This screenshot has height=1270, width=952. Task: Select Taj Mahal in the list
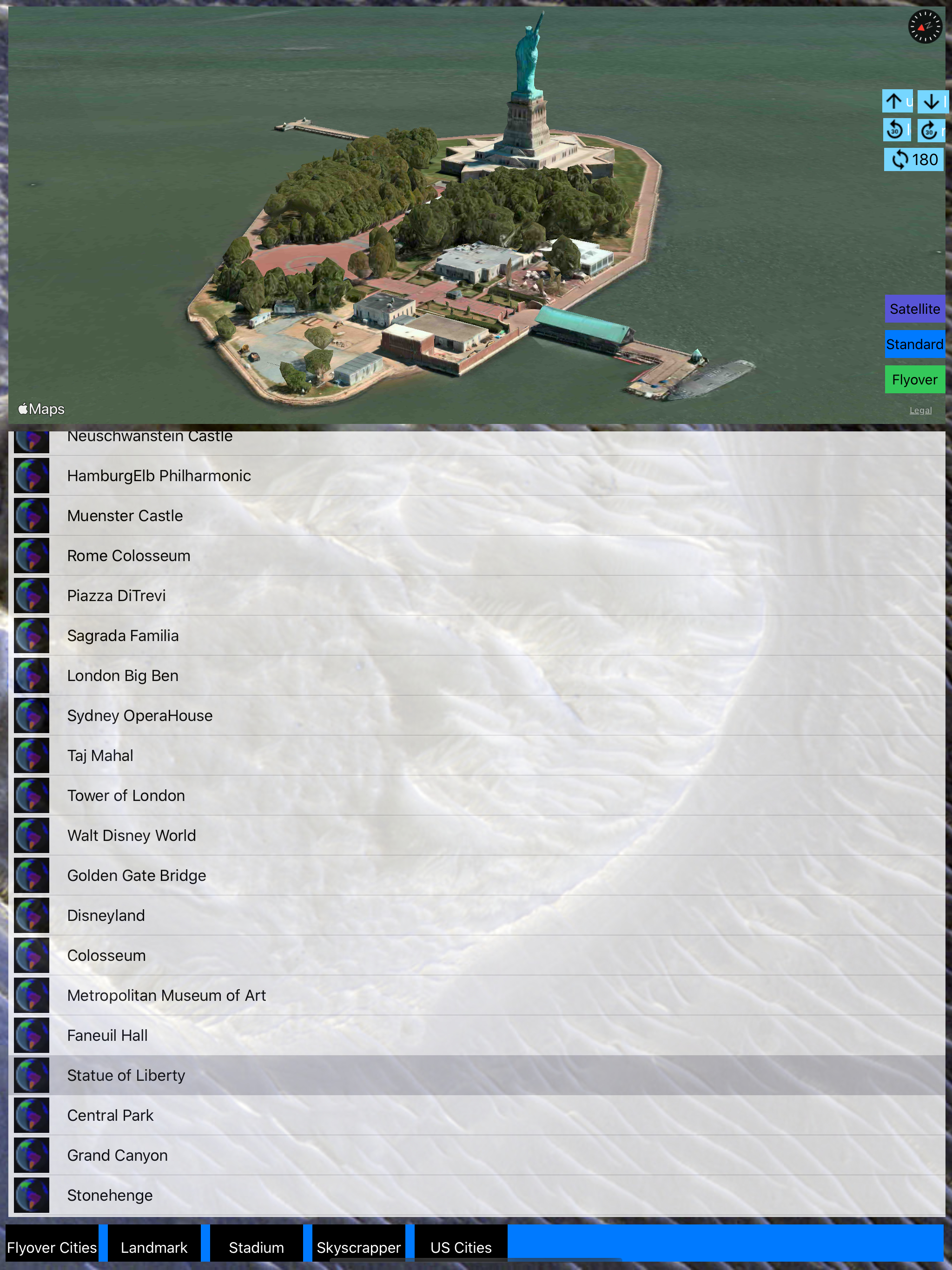(476, 755)
